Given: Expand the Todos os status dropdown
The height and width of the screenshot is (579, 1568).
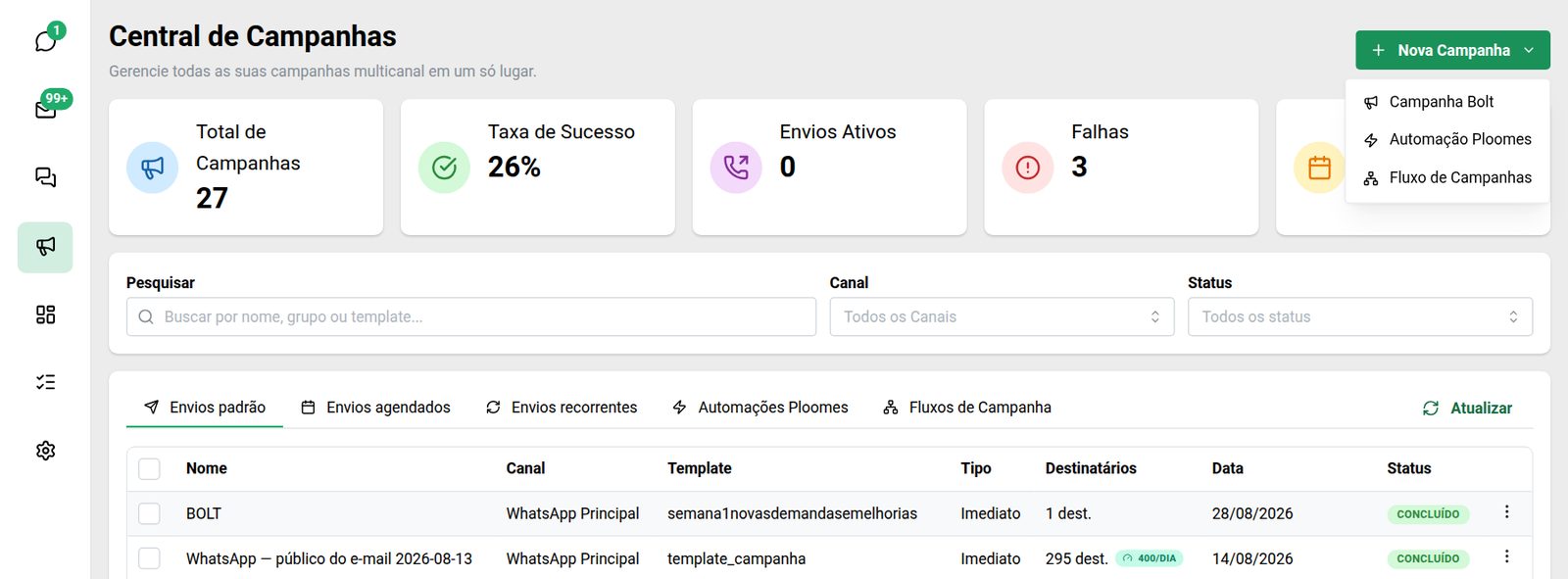Looking at the screenshot, I should (1360, 317).
